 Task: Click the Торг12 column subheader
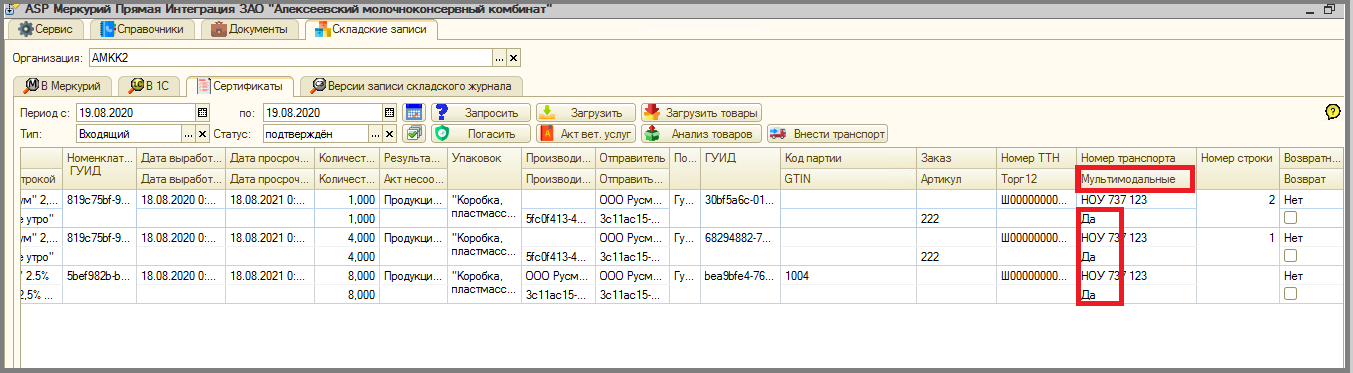(x=1037, y=179)
